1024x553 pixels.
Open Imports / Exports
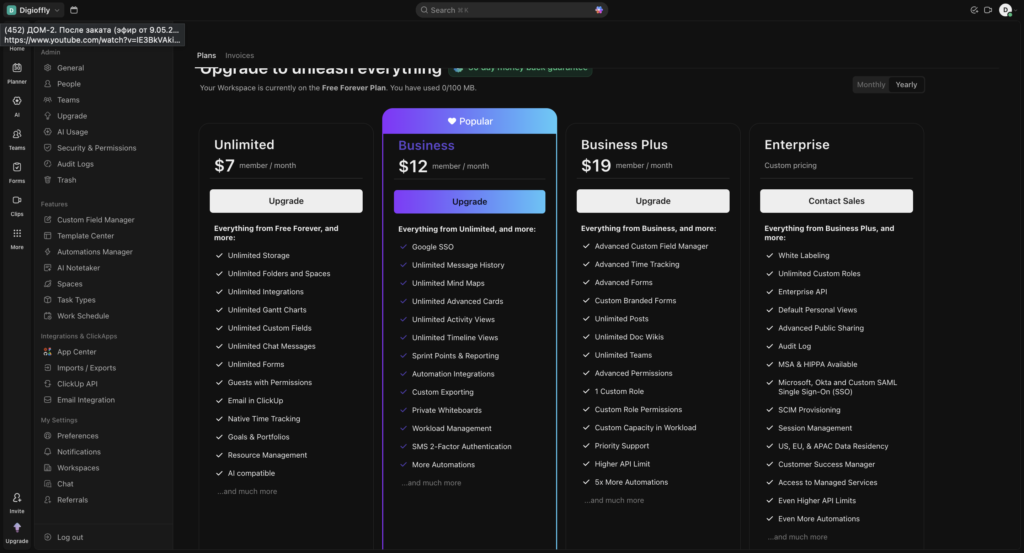86,368
